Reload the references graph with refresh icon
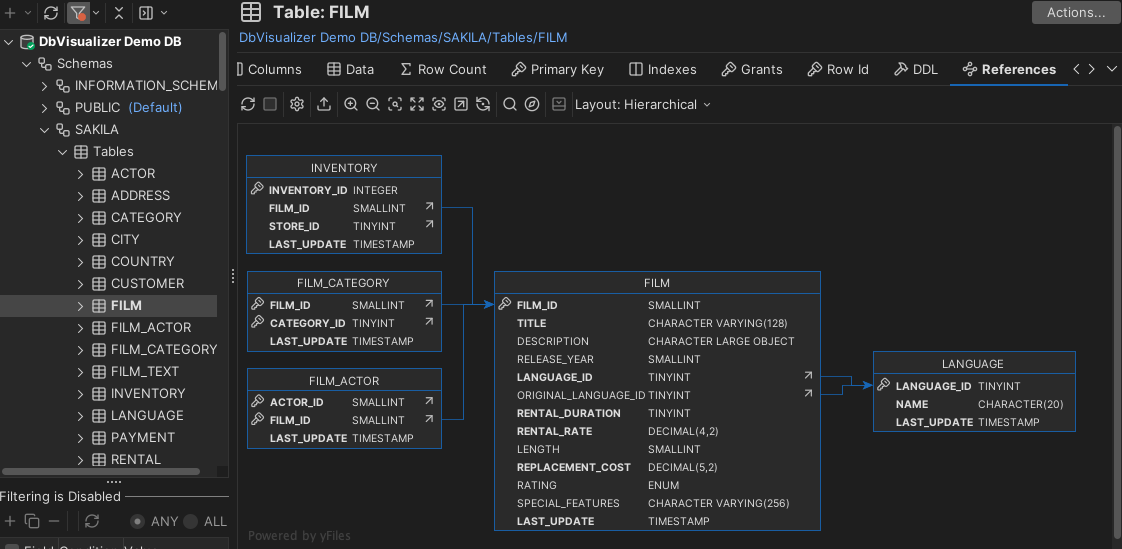Viewport: 1122px width, 549px height. coord(248,104)
